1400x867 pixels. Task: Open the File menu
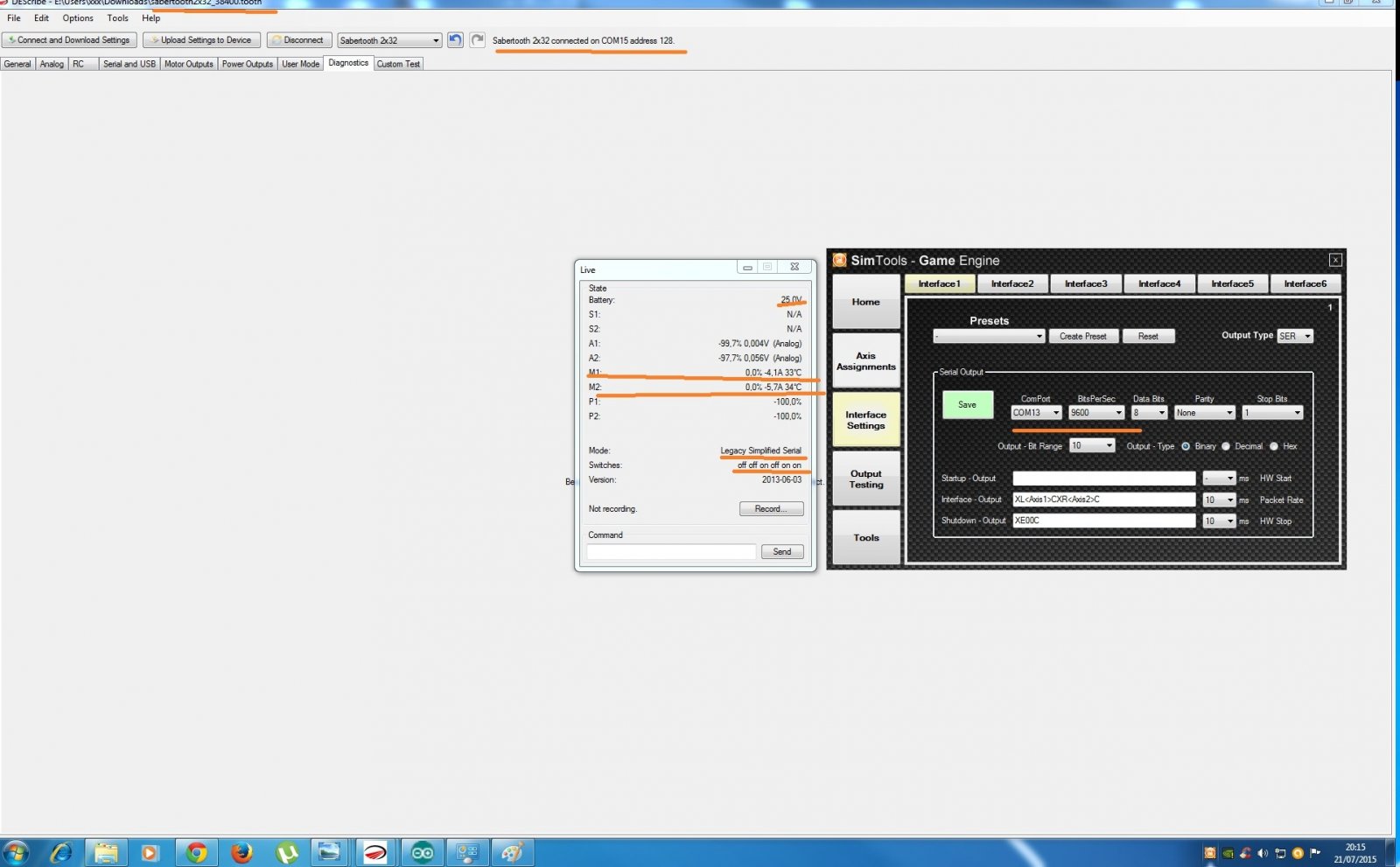(14, 17)
